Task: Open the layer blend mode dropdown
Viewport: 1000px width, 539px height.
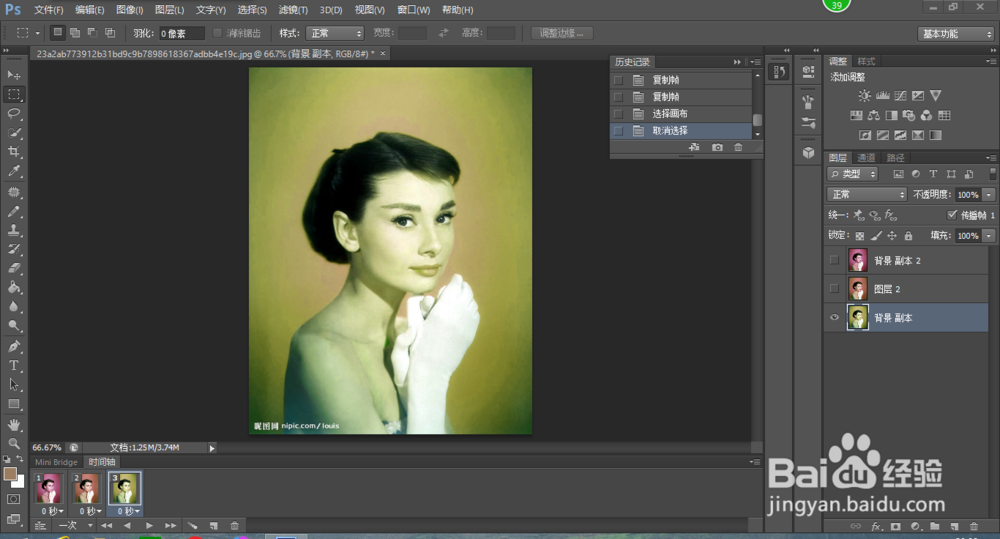Action: tap(866, 194)
